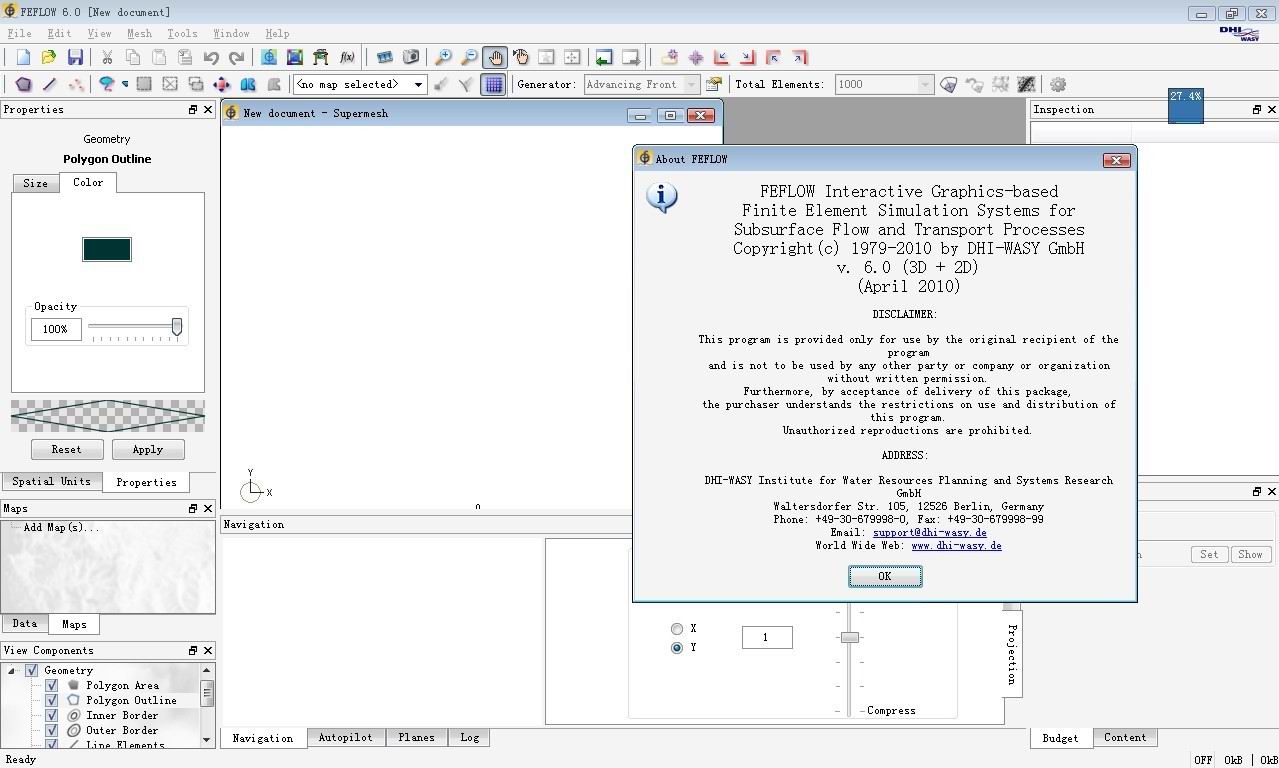The image size is (1279, 768).
Task: Switch to the Spatial Units tab
Action: point(51,481)
